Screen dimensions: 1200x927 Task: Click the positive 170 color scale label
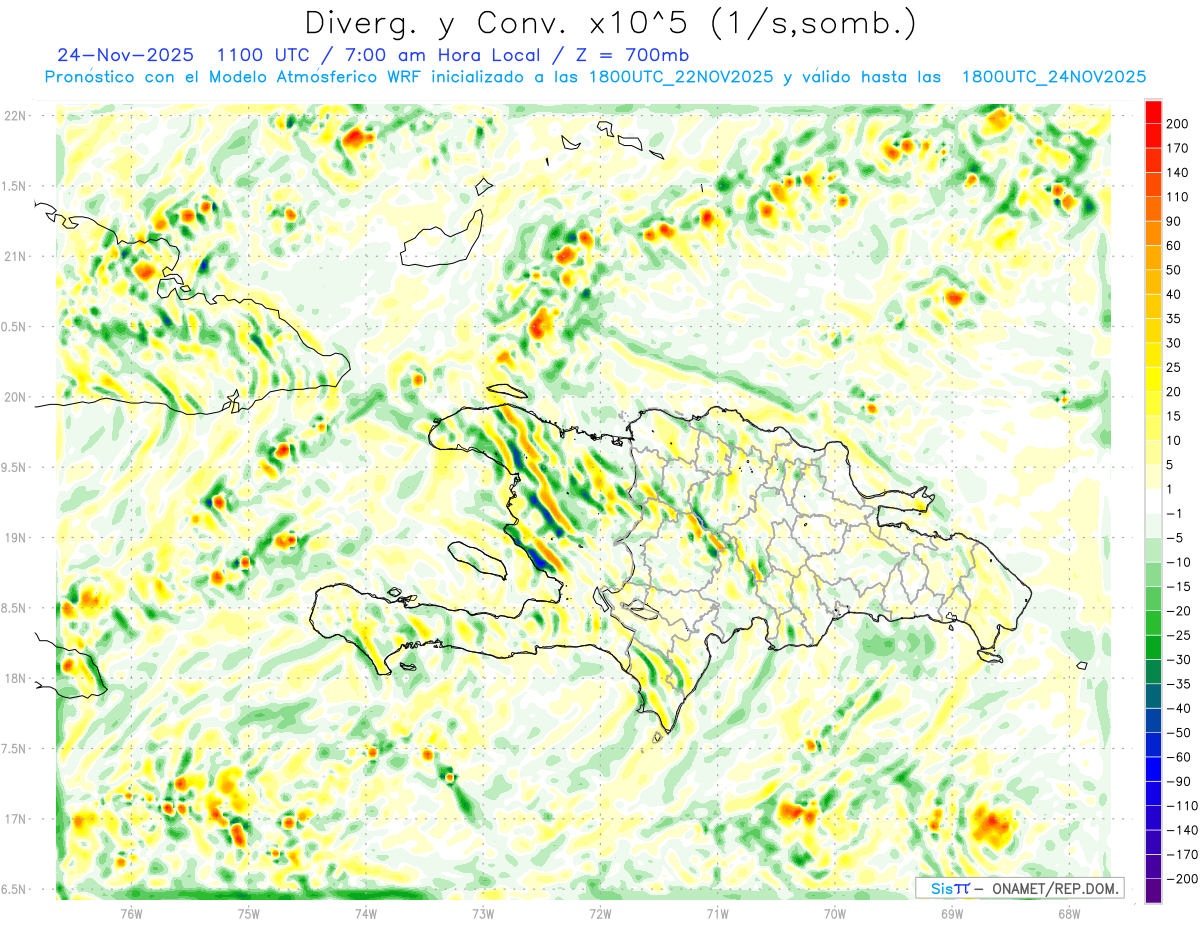1179,148
